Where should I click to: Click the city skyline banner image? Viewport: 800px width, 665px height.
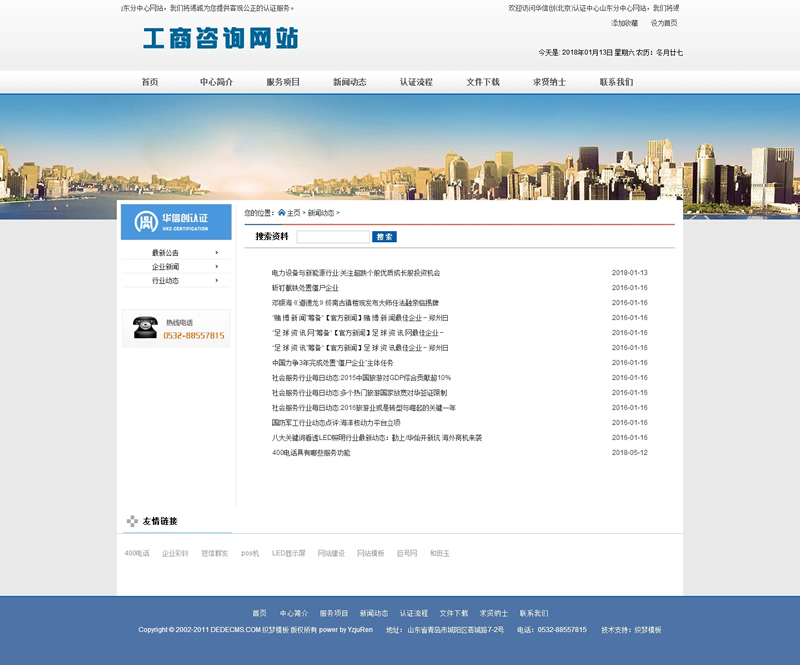point(400,155)
